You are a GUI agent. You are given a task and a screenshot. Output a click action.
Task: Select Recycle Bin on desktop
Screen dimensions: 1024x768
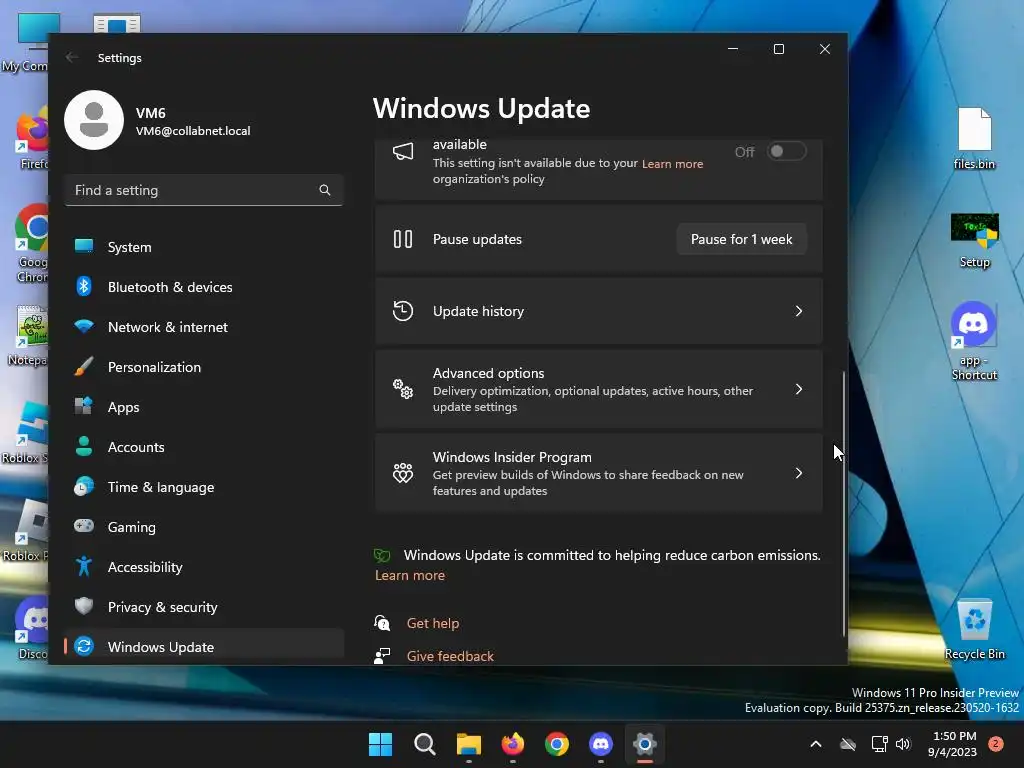974,629
